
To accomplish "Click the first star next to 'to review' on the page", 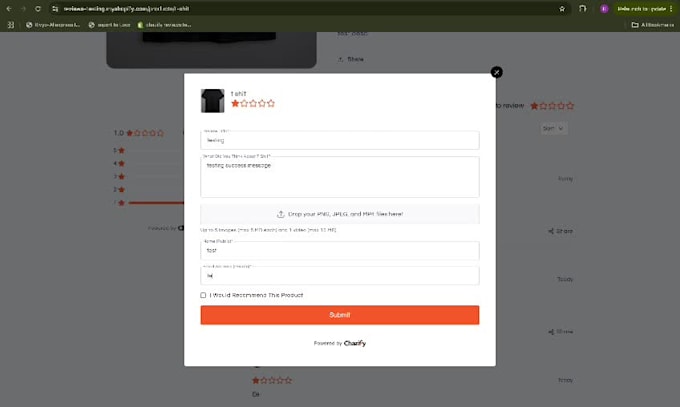I will coord(534,105).
